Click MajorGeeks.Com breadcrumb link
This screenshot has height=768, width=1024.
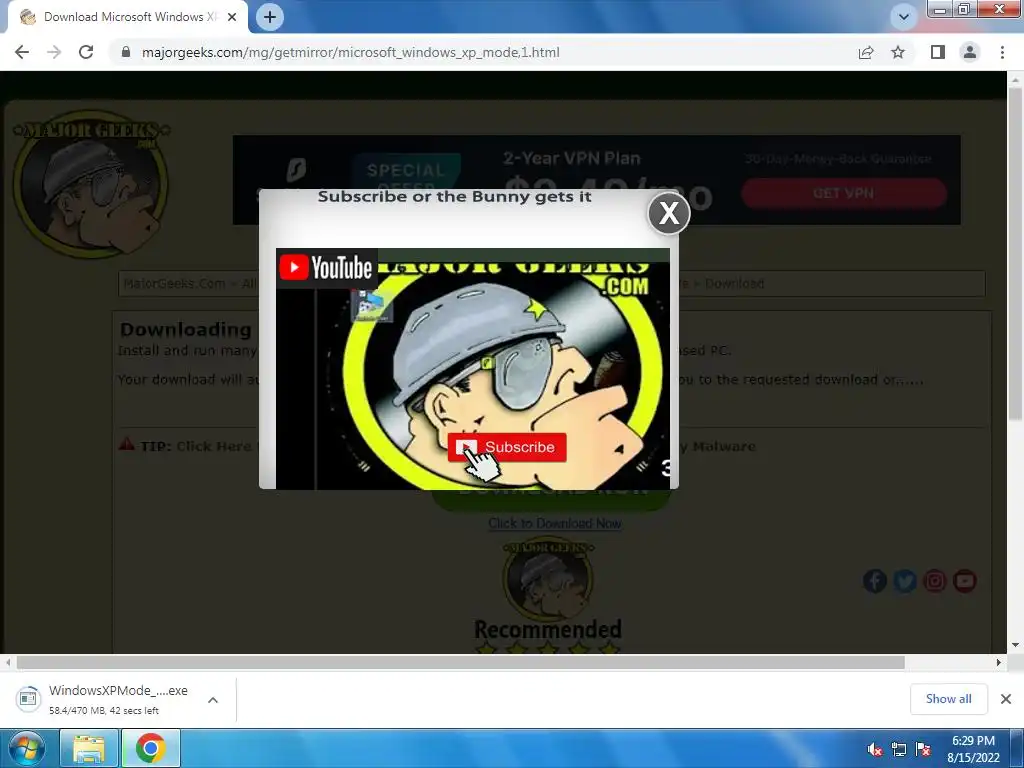(x=174, y=283)
